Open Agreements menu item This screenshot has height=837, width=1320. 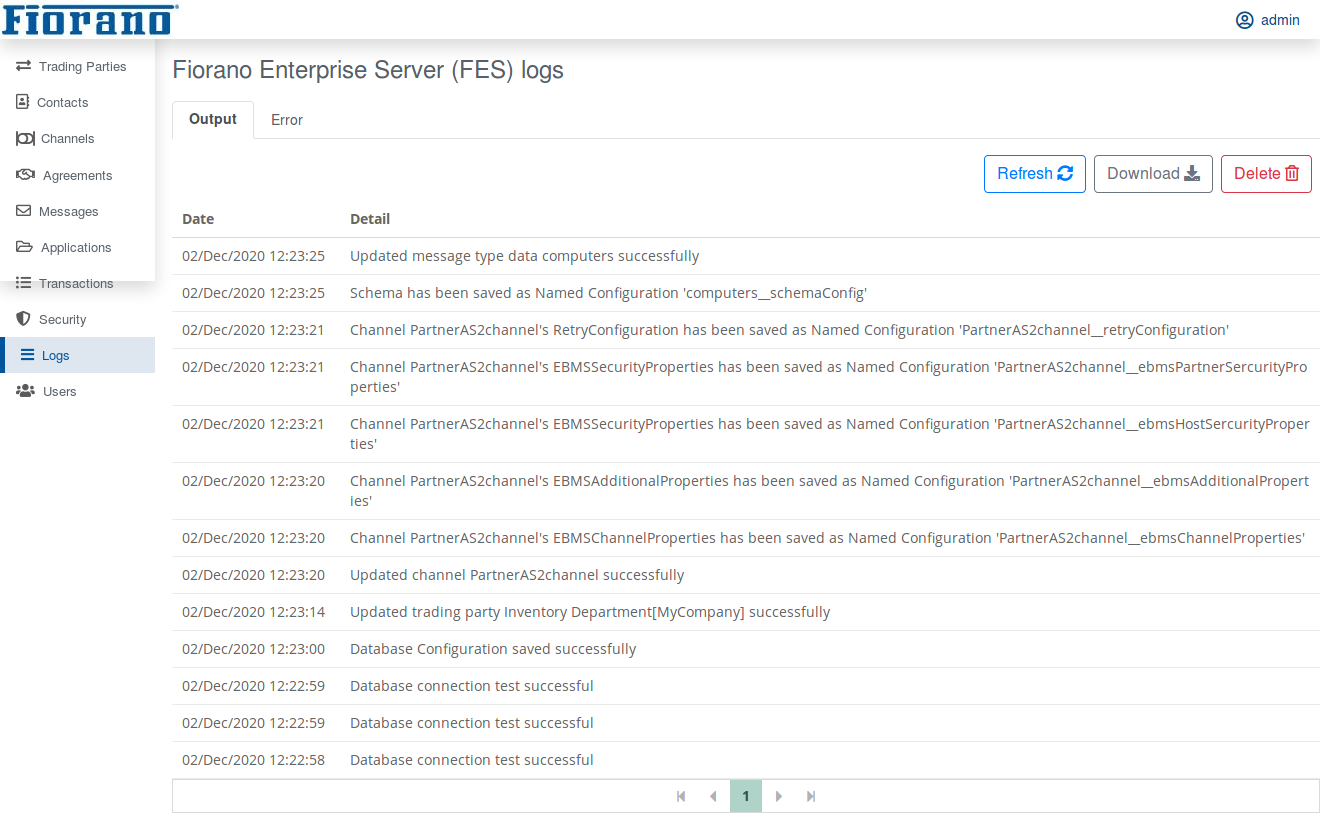tap(77, 175)
